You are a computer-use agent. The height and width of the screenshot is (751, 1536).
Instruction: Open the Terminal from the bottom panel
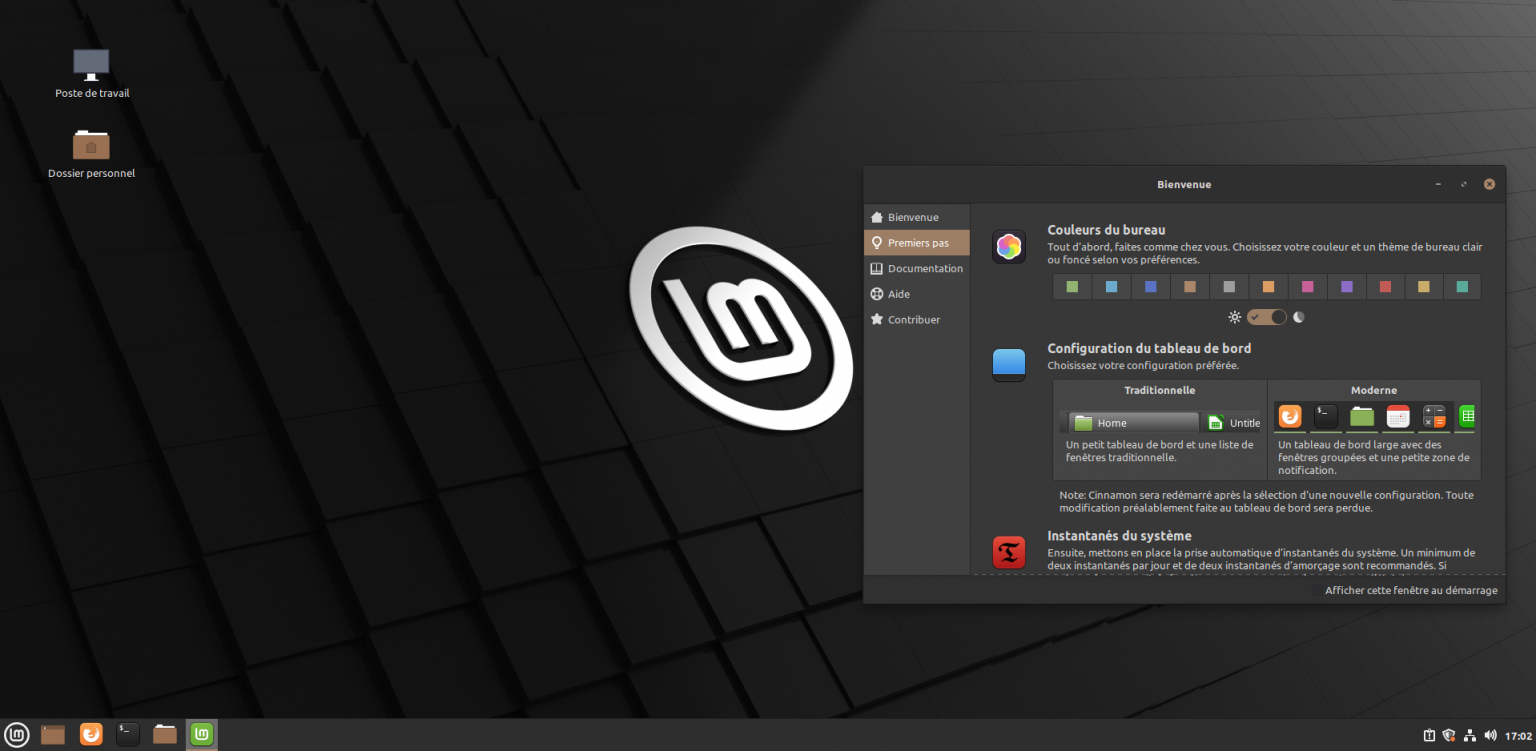click(x=128, y=735)
